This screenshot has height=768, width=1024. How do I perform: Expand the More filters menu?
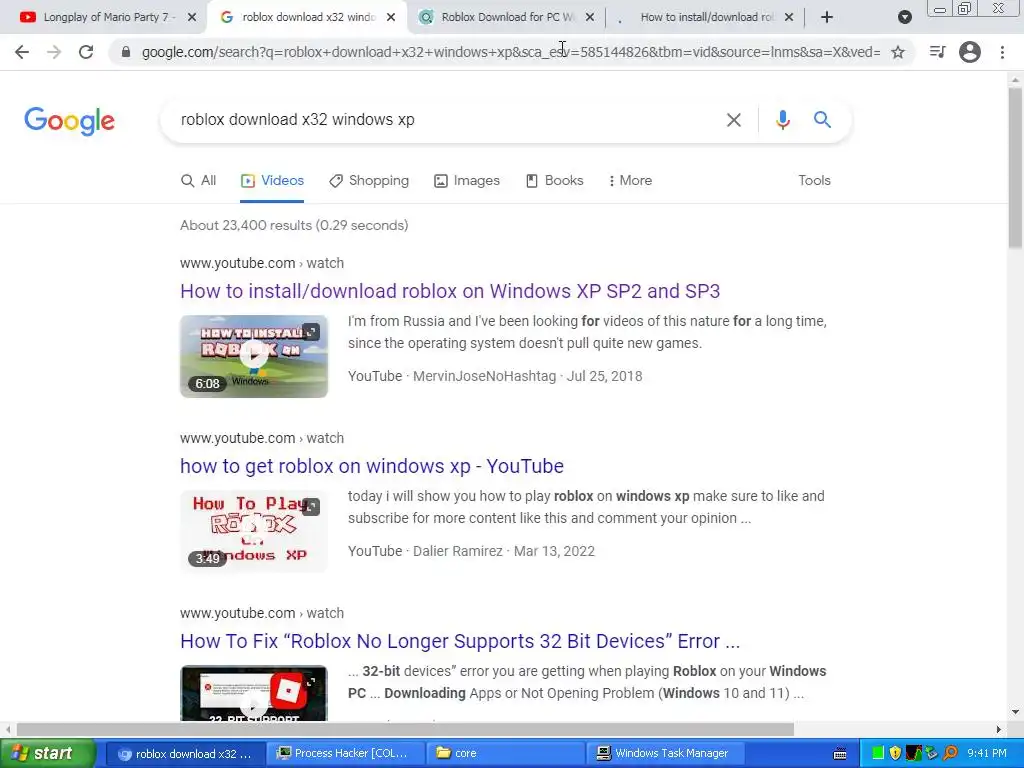pyautogui.click(x=630, y=180)
